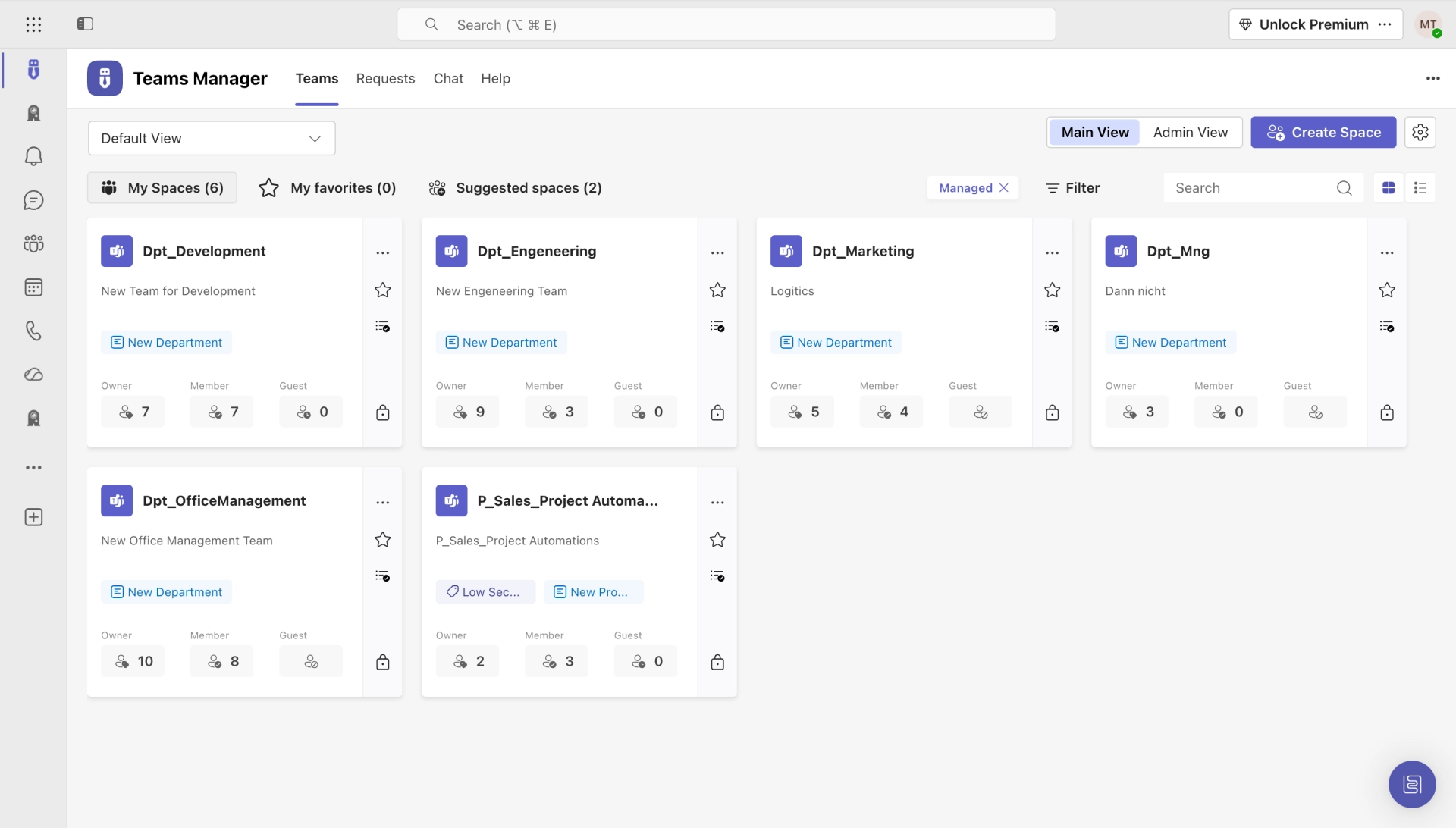Open the task list icon on Dpt_Mng
1456x828 pixels.
point(1387,326)
